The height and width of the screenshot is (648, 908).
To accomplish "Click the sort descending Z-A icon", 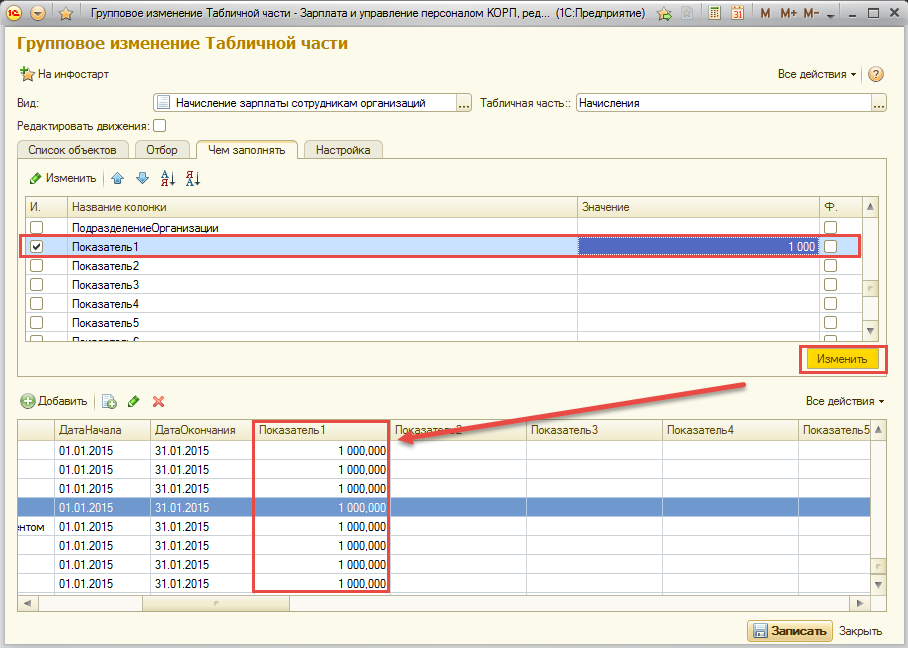I will (193, 178).
